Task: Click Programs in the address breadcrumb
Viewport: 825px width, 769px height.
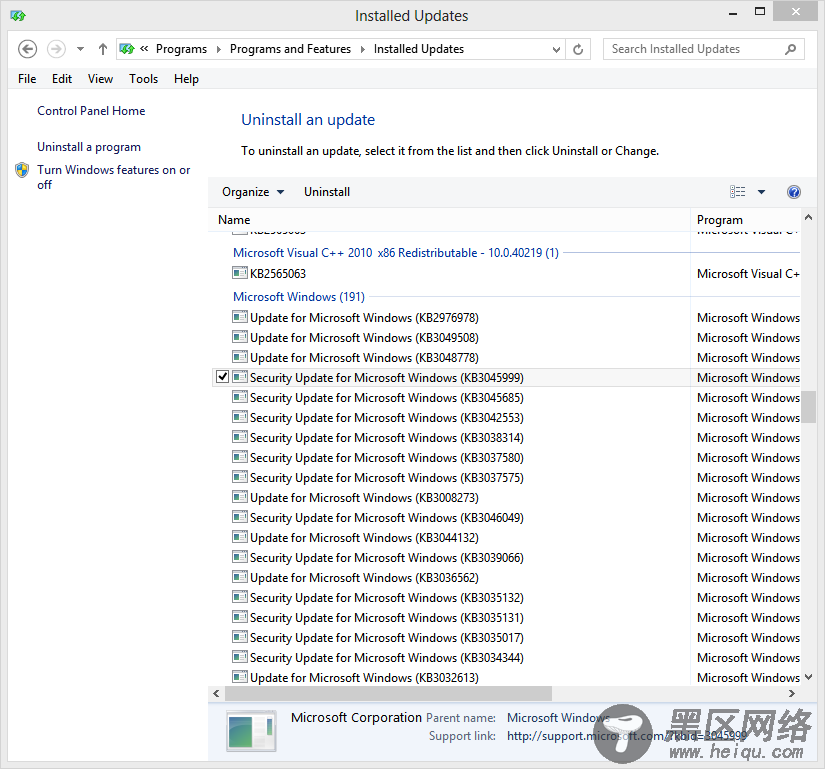Action: (x=182, y=49)
